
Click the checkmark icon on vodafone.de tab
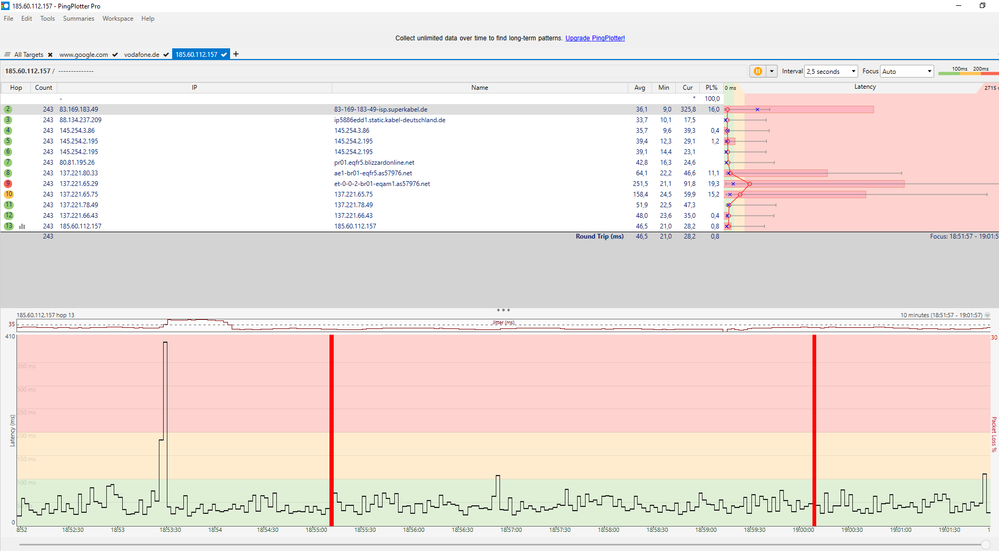click(165, 54)
